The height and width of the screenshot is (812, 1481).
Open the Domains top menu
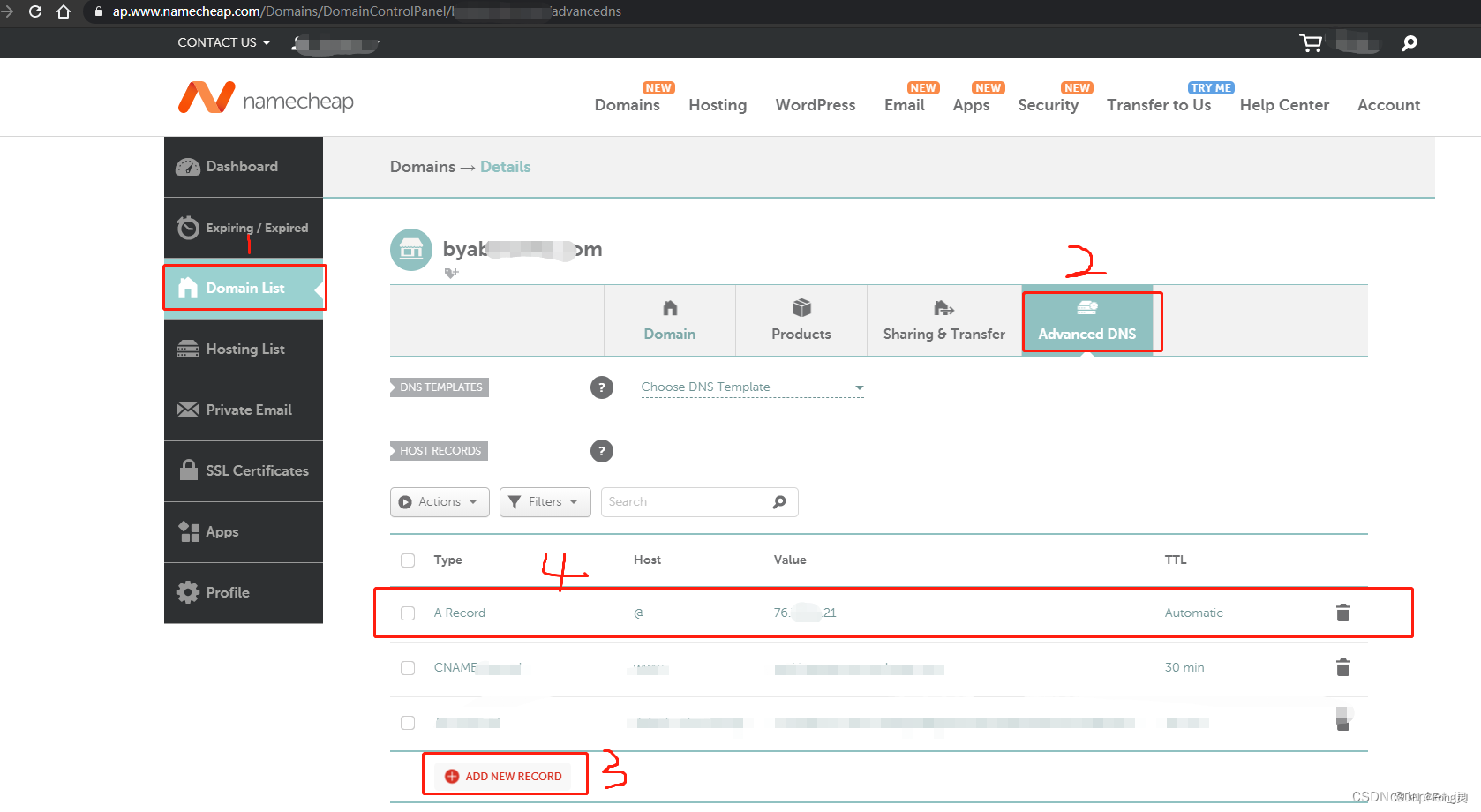pyautogui.click(x=628, y=105)
